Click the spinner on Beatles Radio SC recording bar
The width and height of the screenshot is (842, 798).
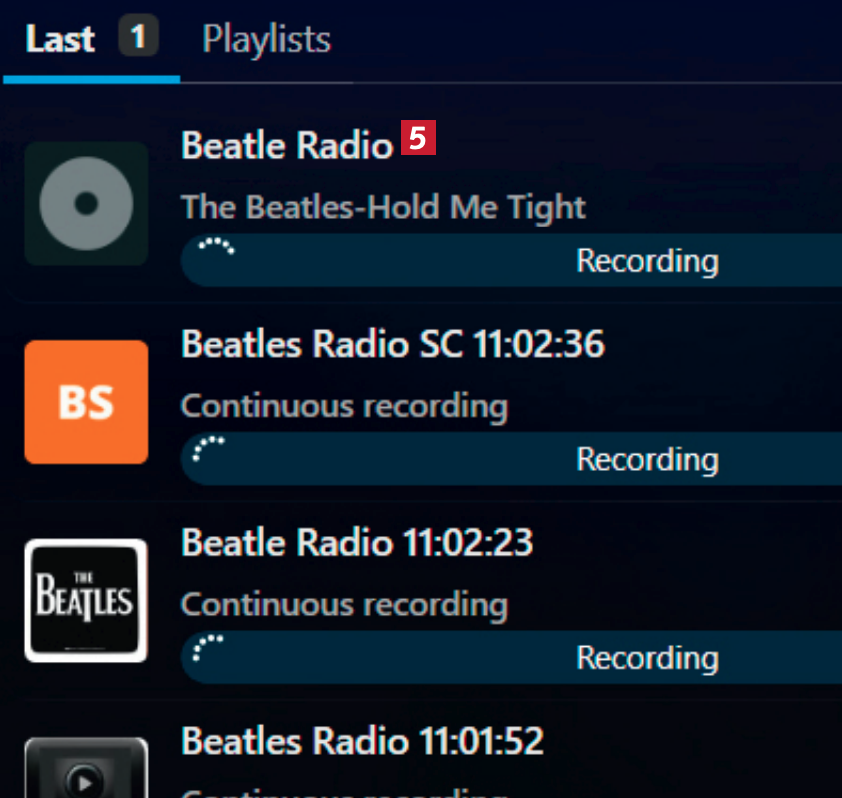click(x=208, y=450)
